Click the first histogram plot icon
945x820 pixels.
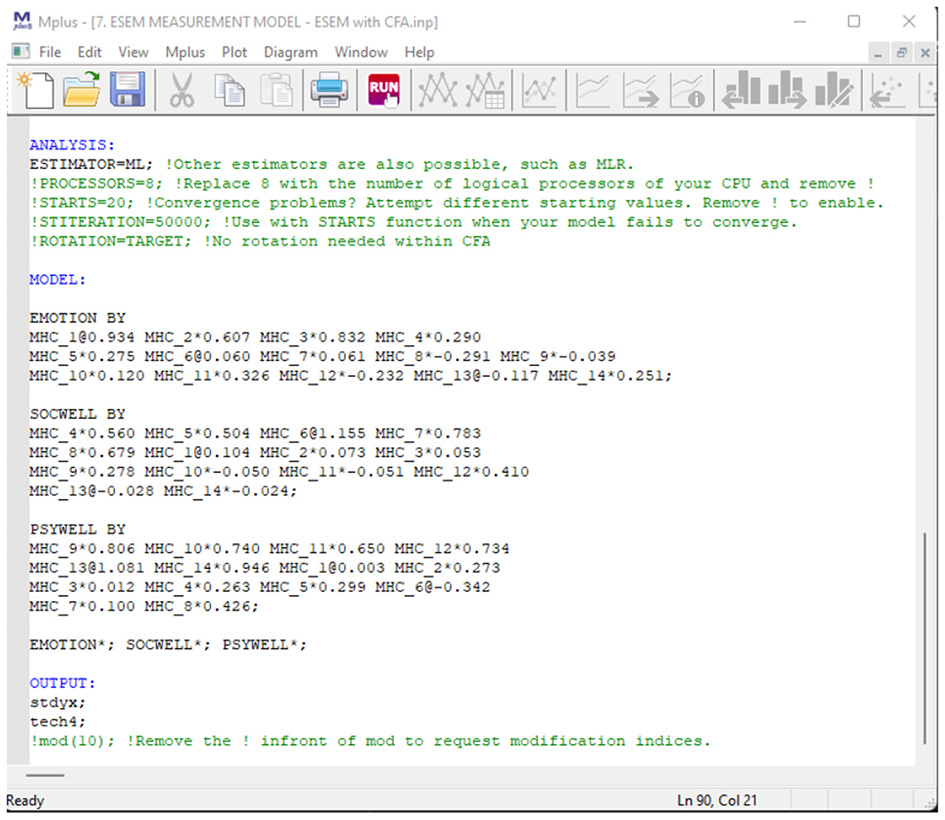[x=740, y=92]
